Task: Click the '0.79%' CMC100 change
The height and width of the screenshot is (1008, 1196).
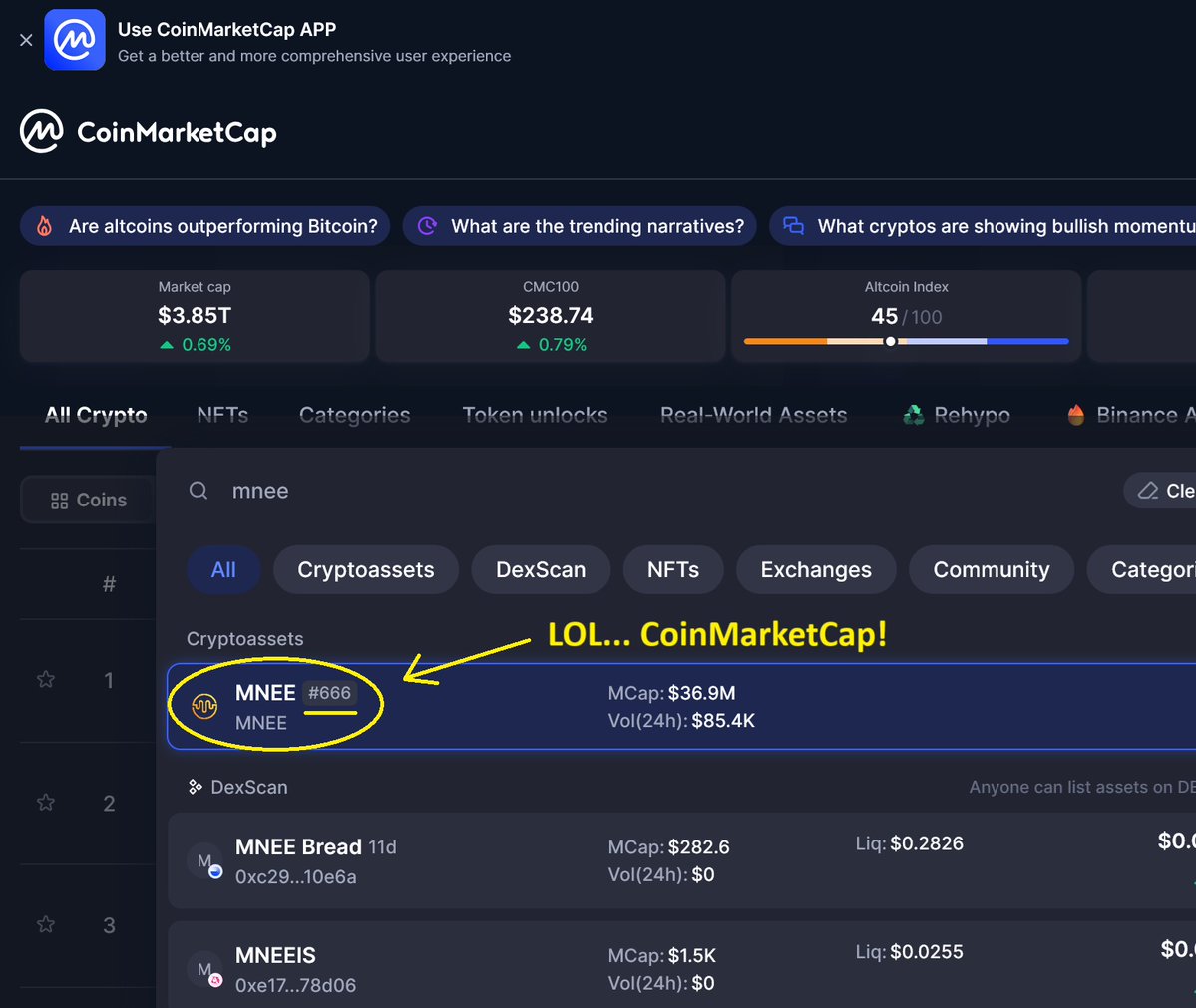Action: [x=552, y=345]
